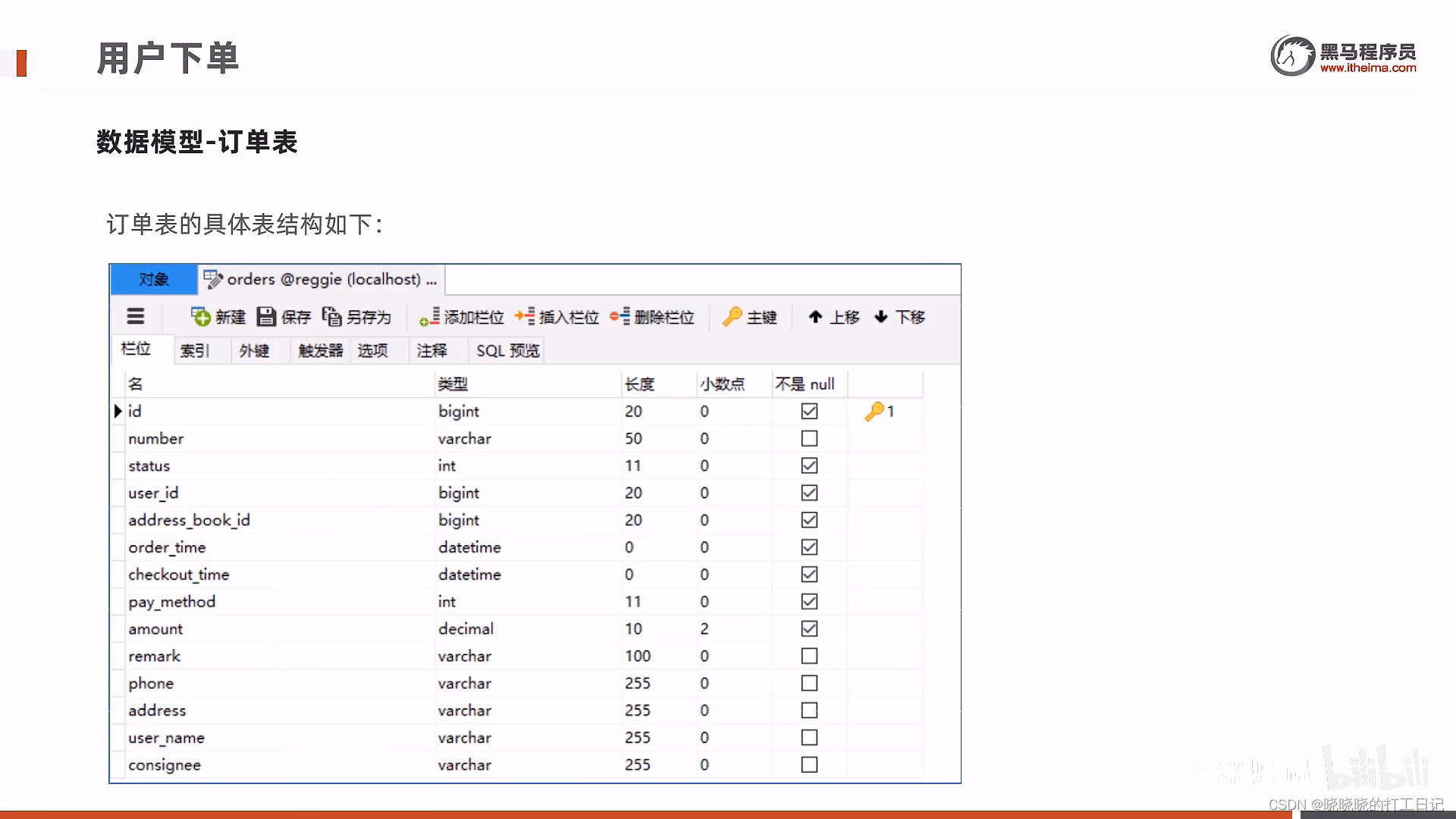The width and height of the screenshot is (1456, 819).
Task: Toggle Not null checkbox for user_id
Action: click(x=809, y=493)
